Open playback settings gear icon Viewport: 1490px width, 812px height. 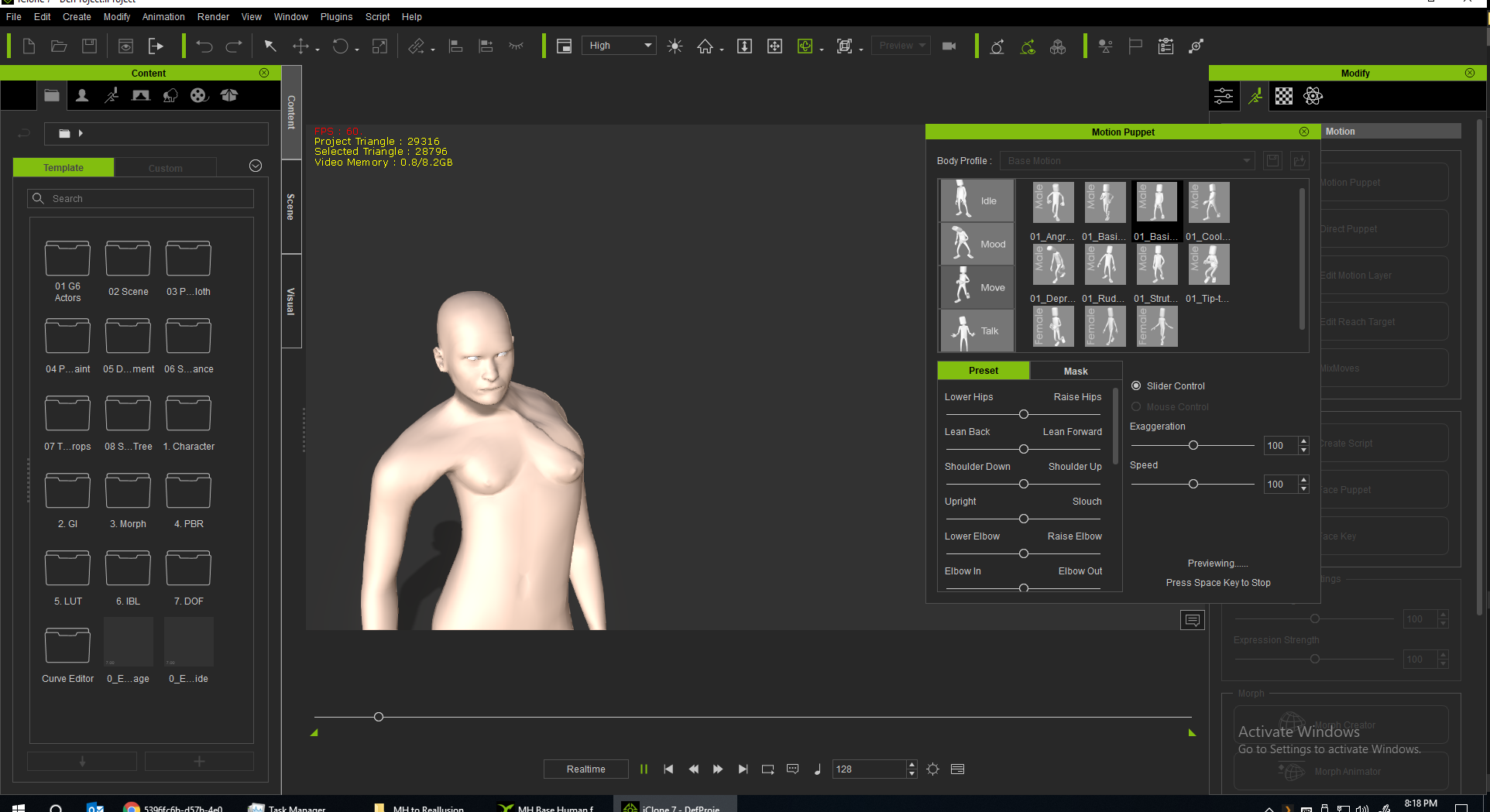[932, 769]
